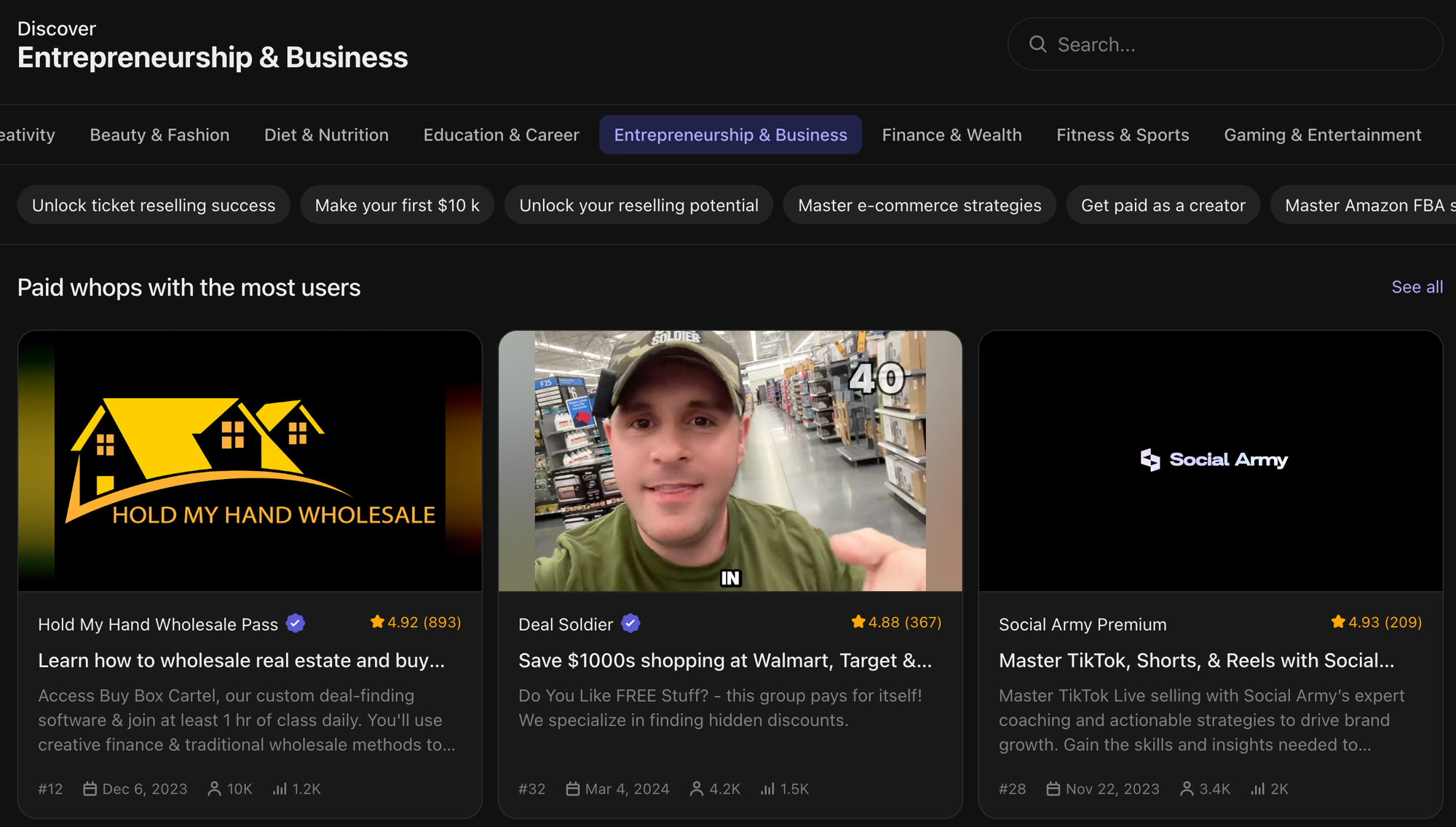The height and width of the screenshot is (827, 1456).
Task: Click members icon beside 4.2K
Action: point(697,788)
